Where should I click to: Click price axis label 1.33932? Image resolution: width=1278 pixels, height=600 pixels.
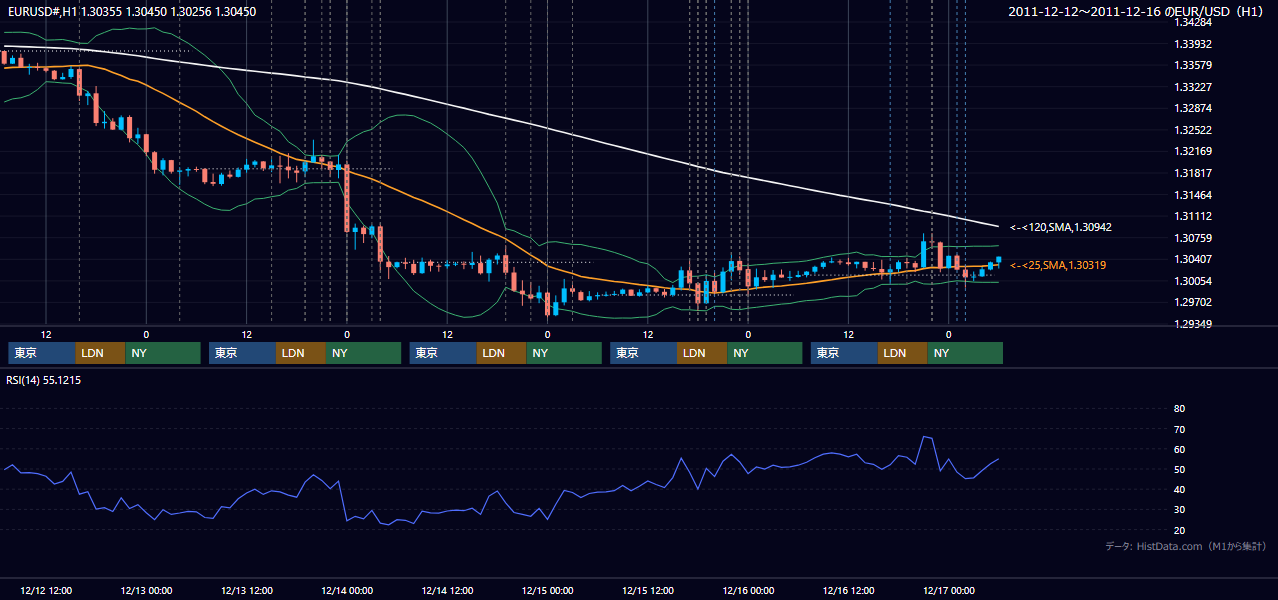pos(1193,44)
